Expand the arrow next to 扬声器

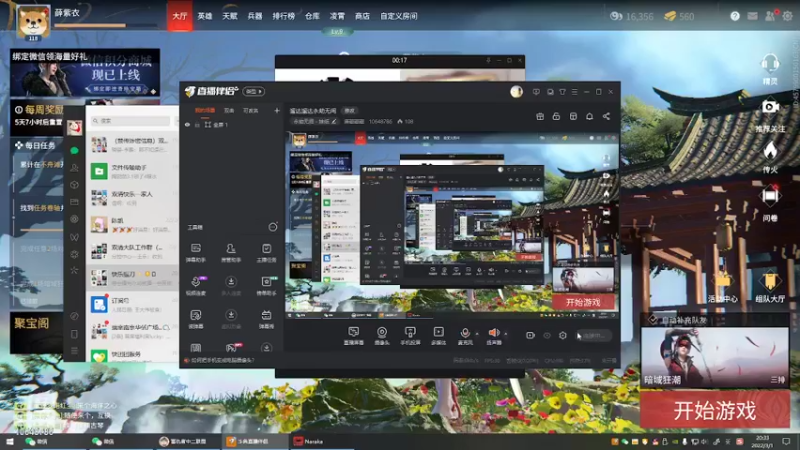click(506, 334)
